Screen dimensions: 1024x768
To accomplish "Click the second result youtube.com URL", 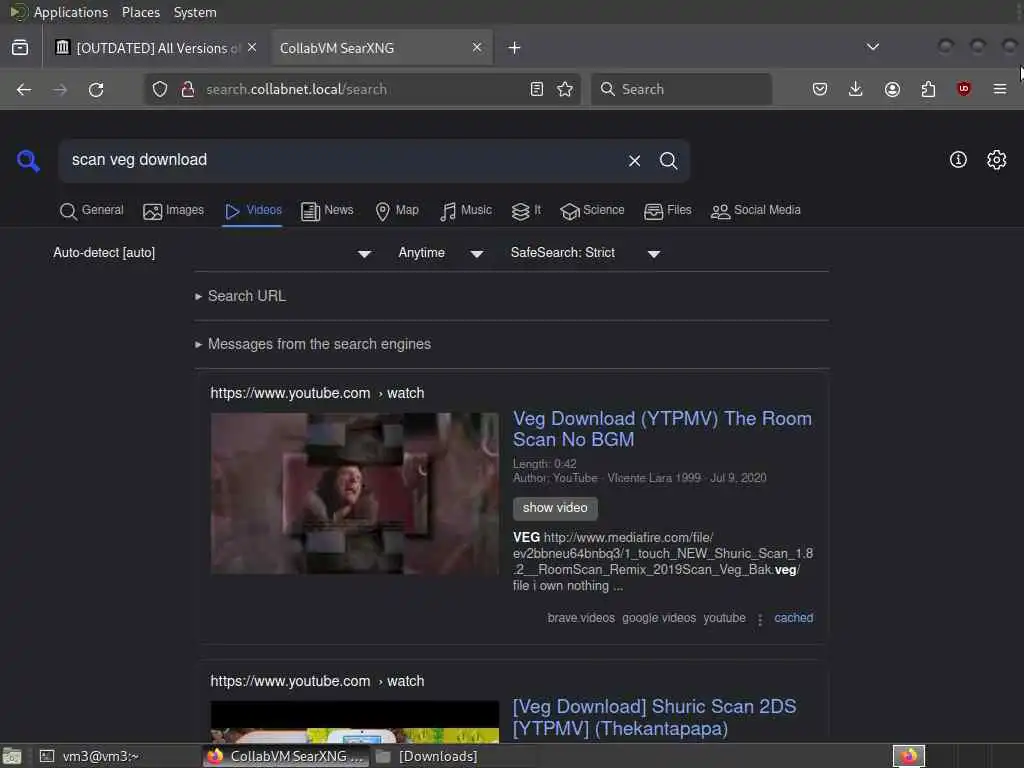I will pos(317,681).
